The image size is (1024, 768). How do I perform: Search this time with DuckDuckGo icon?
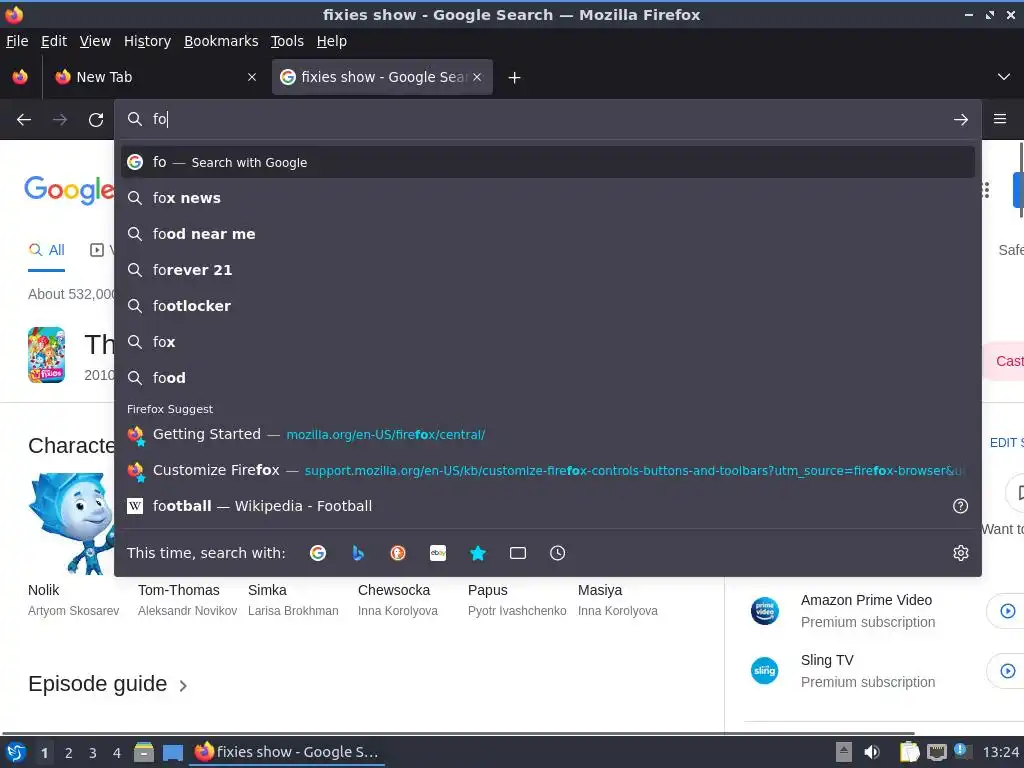[x=398, y=553]
